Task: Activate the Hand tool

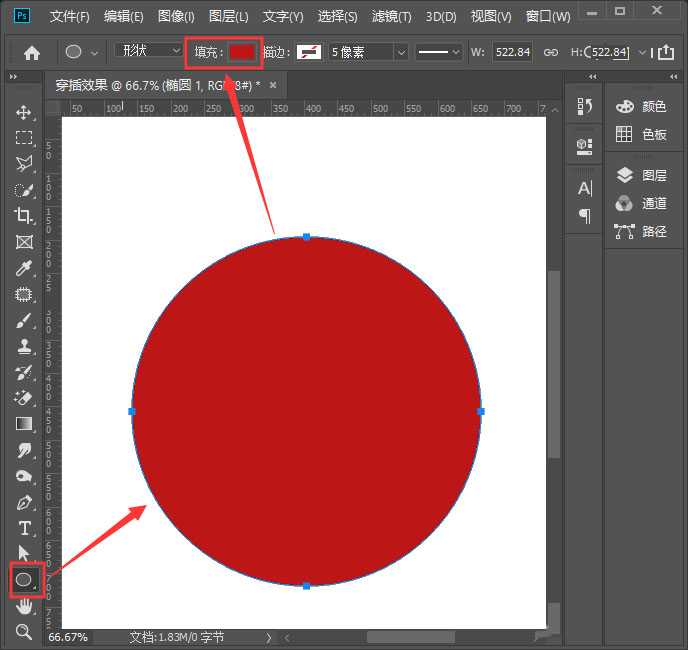Action: (x=24, y=606)
